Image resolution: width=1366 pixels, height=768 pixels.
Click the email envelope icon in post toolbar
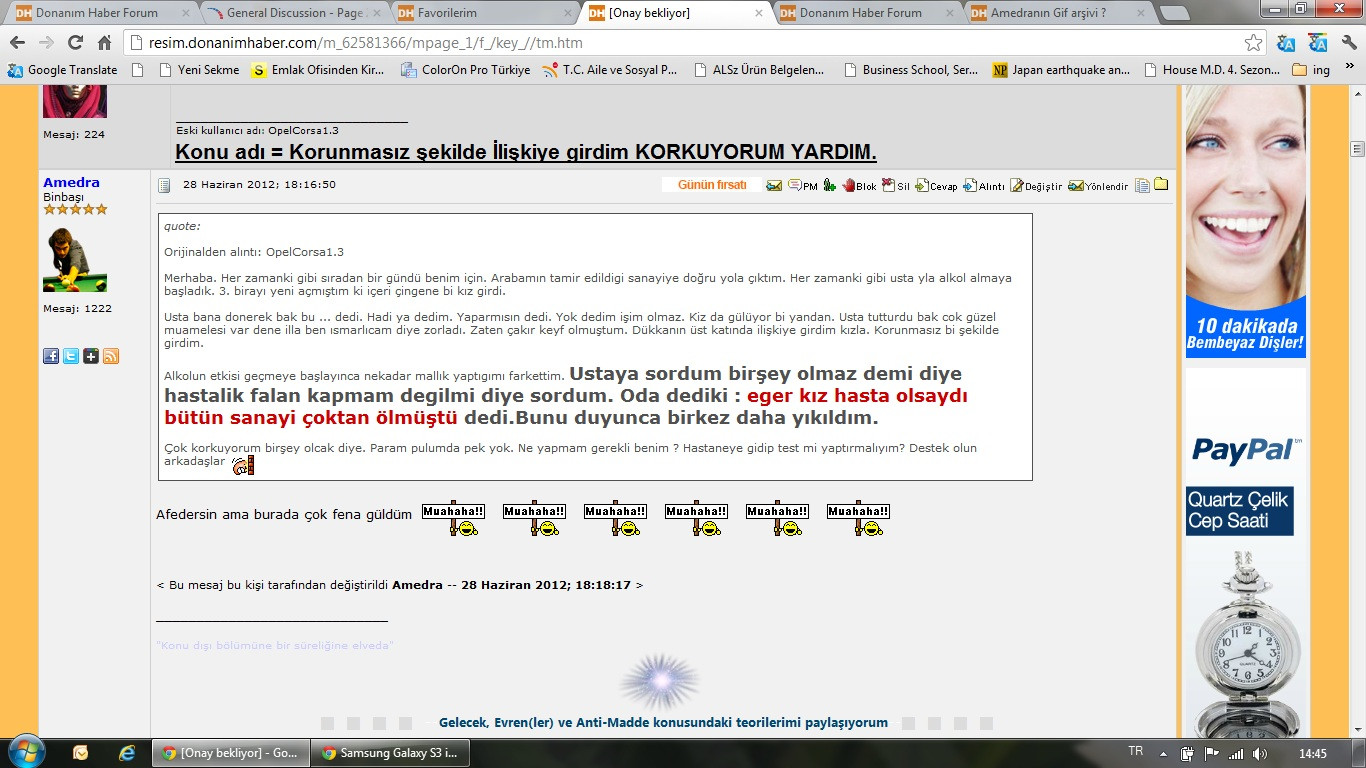(x=774, y=185)
